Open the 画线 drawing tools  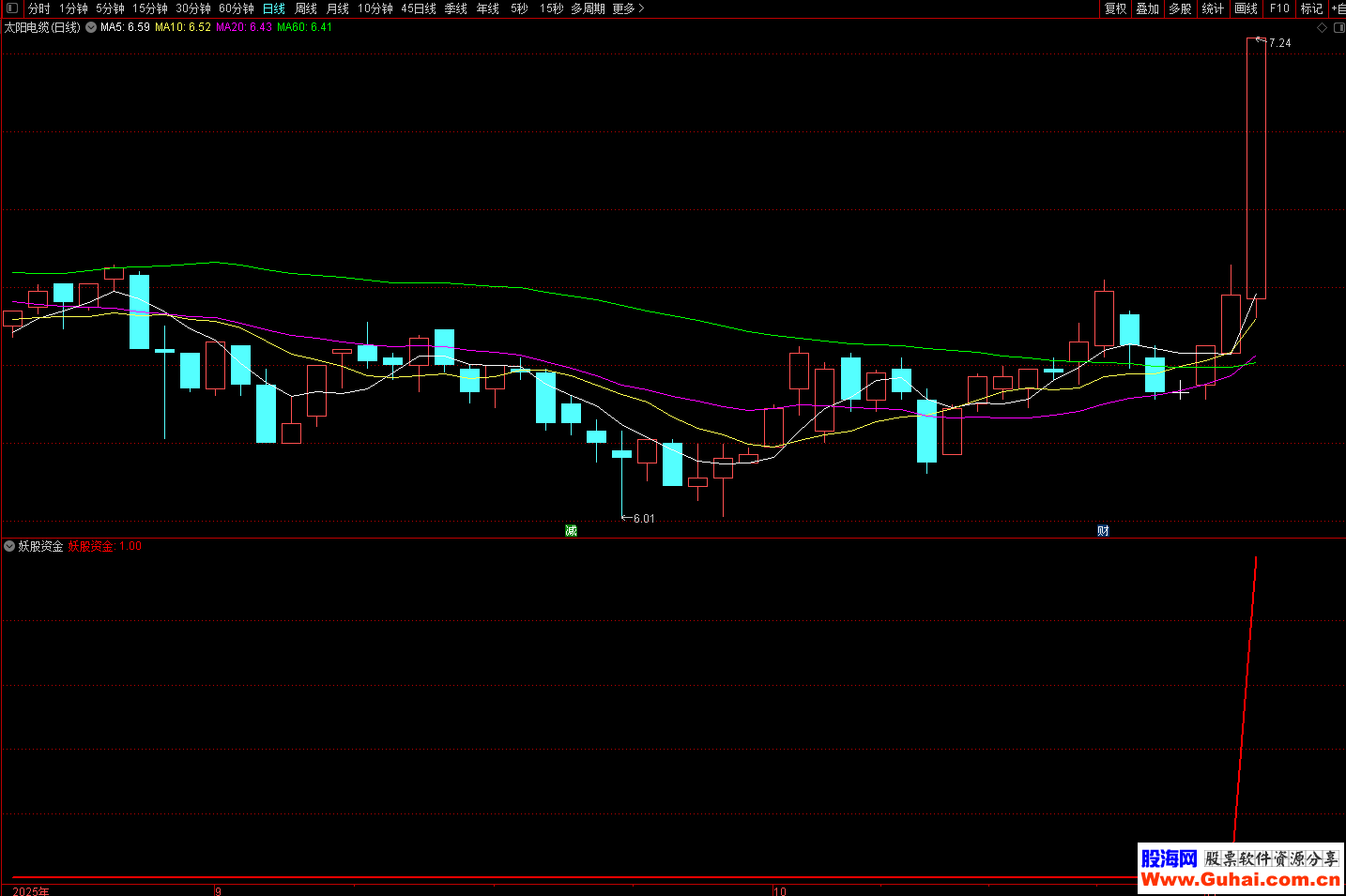click(1246, 8)
